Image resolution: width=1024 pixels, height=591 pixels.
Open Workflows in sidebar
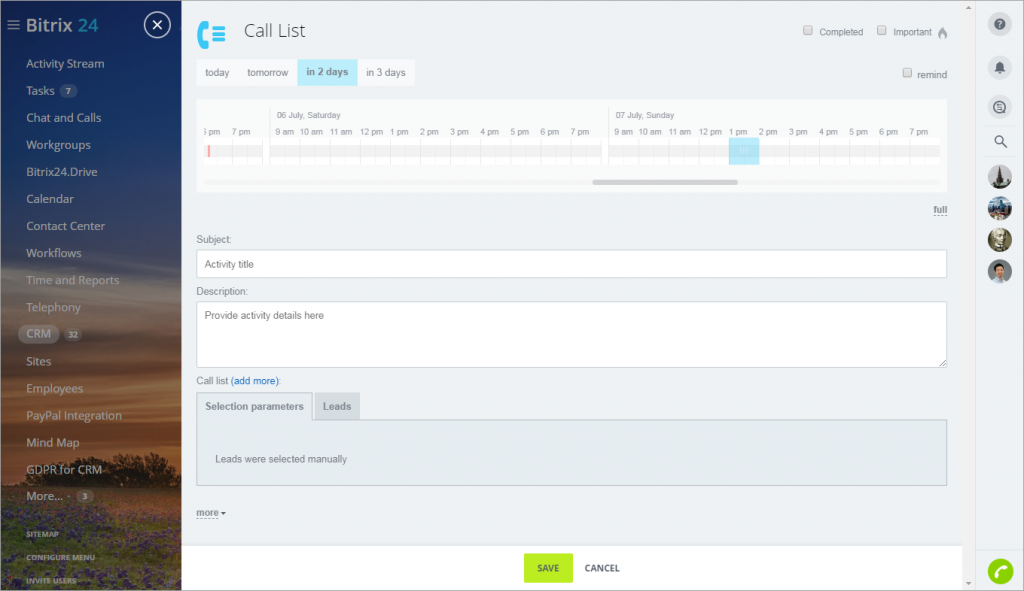[54, 253]
